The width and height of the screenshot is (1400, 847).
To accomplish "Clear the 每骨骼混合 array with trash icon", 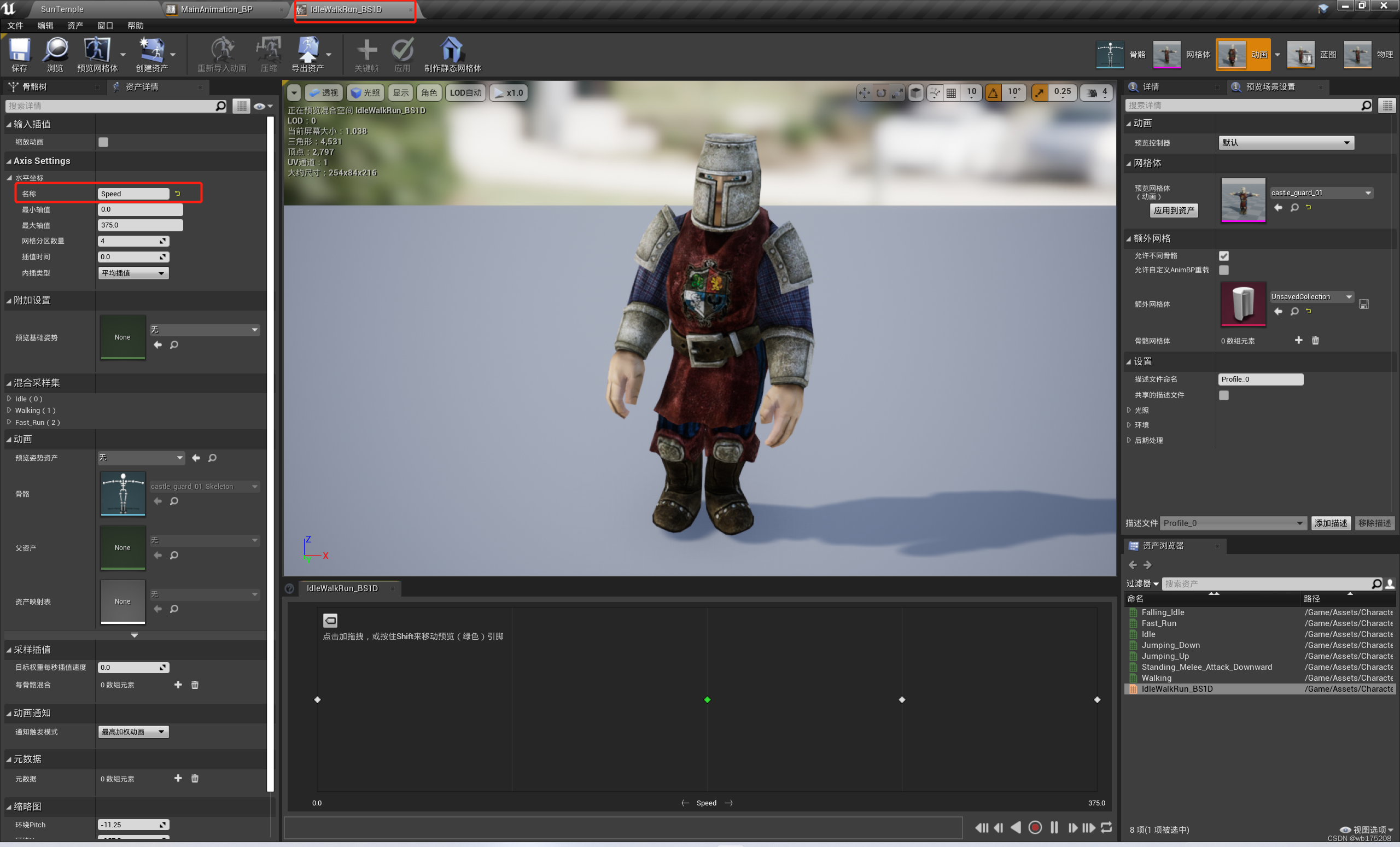I will click(x=195, y=685).
